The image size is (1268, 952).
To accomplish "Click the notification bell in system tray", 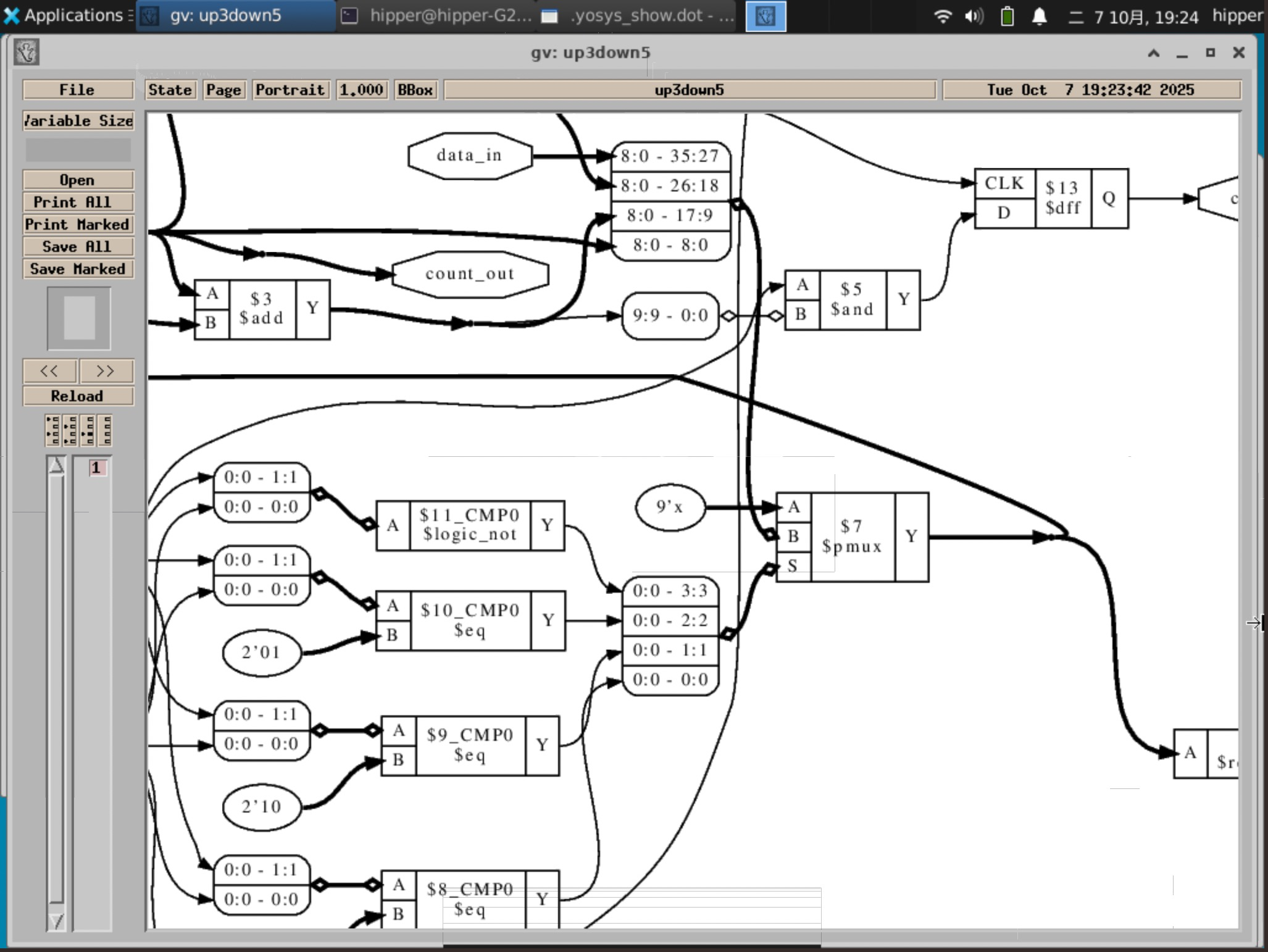I will pos(1040,16).
